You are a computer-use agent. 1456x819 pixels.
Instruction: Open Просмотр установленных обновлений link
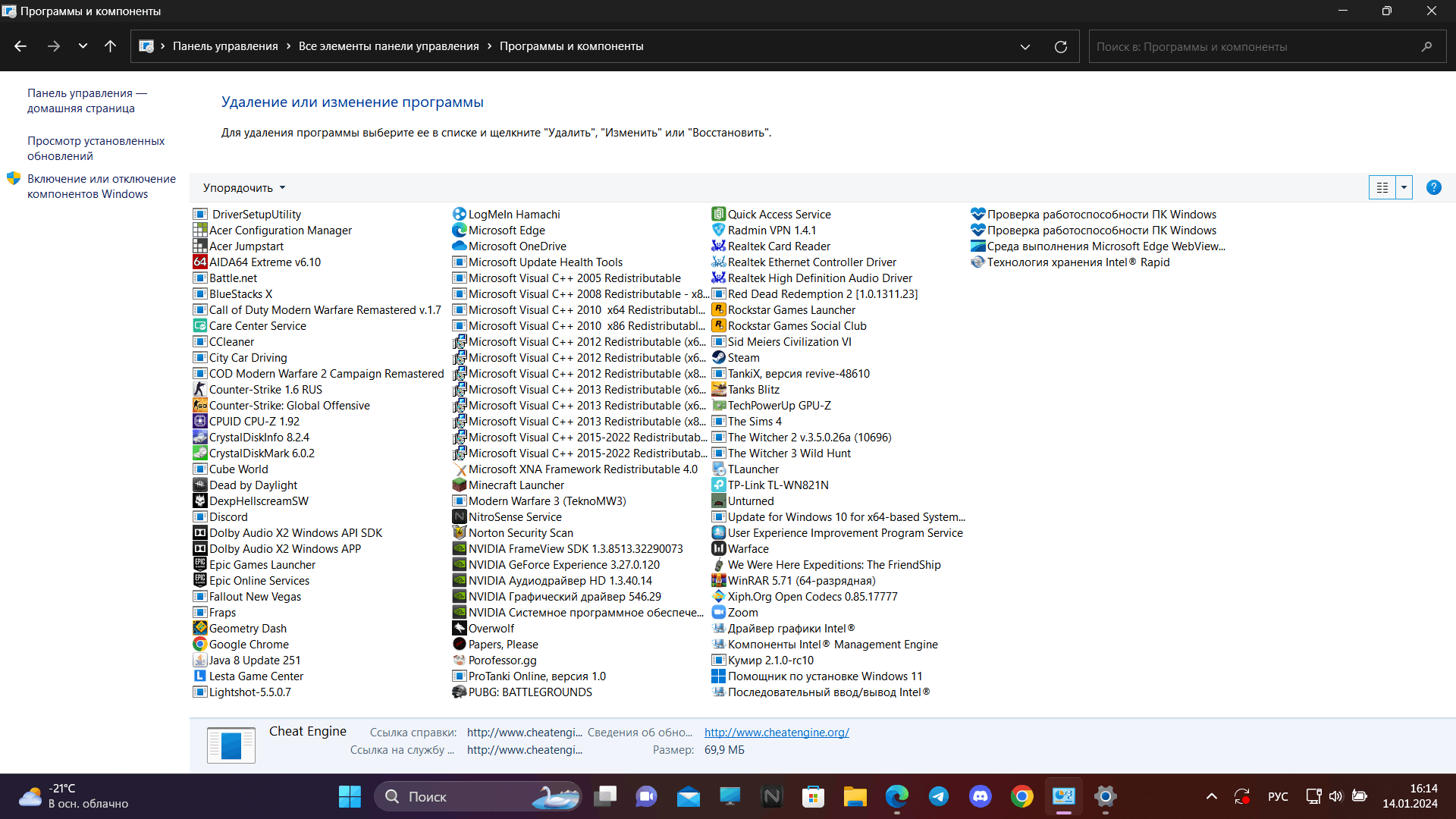click(x=96, y=149)
